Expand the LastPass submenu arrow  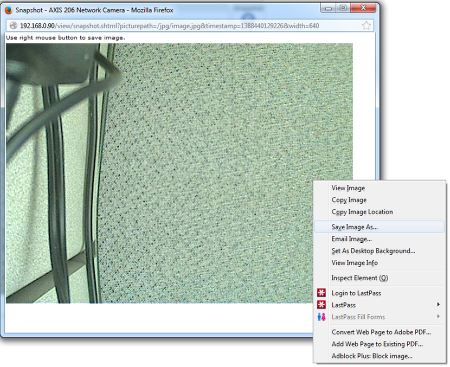(x=438, y=304)
